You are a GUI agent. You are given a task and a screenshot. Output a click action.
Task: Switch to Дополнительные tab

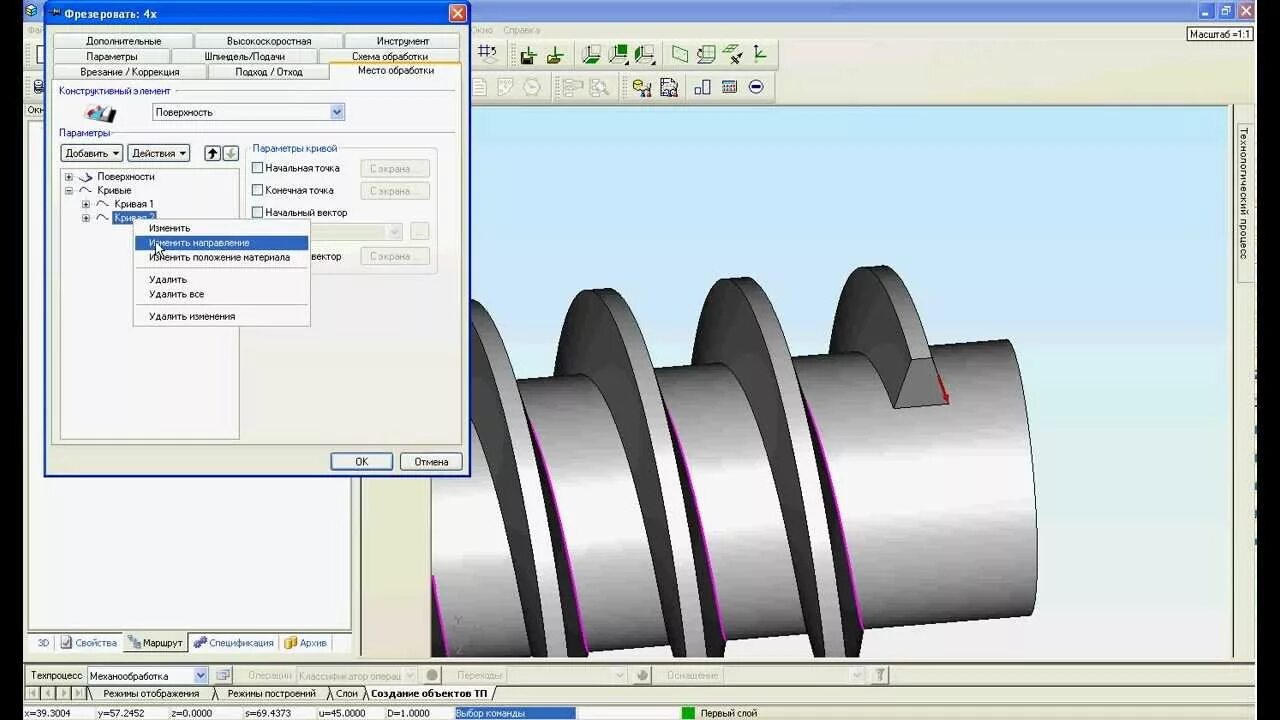point(123,41)
